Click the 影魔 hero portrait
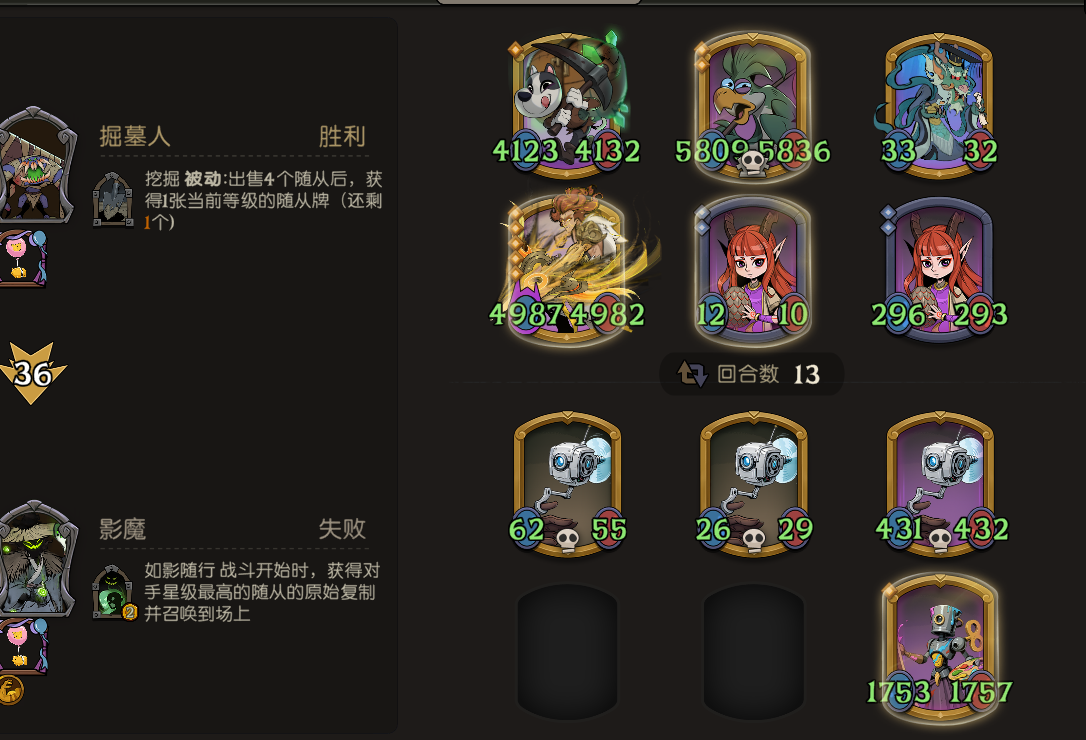 pos(35,558)
